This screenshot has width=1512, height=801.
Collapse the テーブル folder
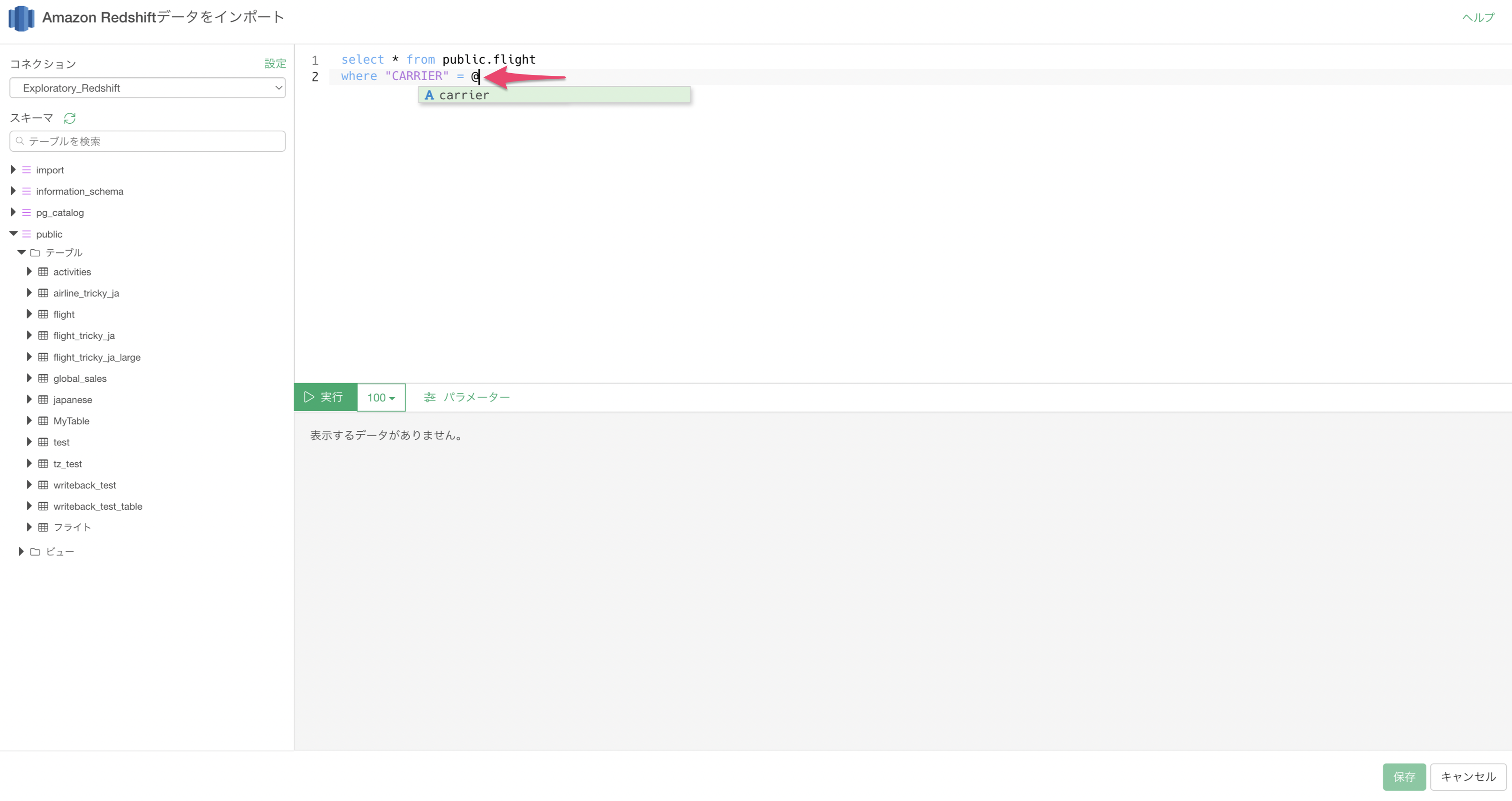[x=21, y=252]
